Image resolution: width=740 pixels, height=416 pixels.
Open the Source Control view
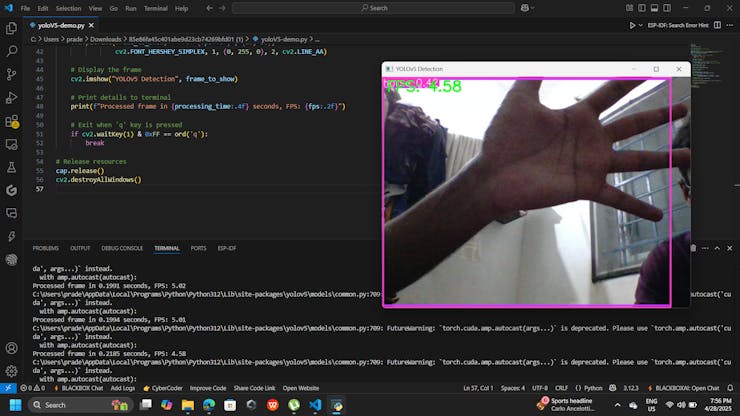pos(11,74)
